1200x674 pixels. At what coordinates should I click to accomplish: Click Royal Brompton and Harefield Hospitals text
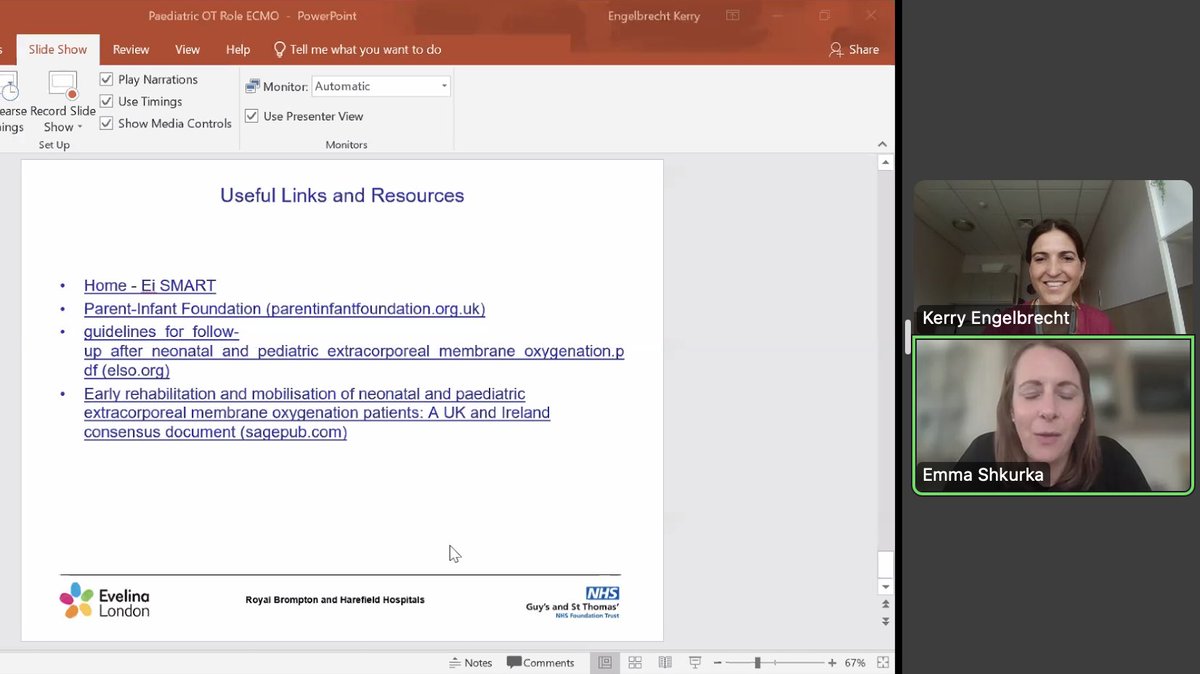coord(335,600)
